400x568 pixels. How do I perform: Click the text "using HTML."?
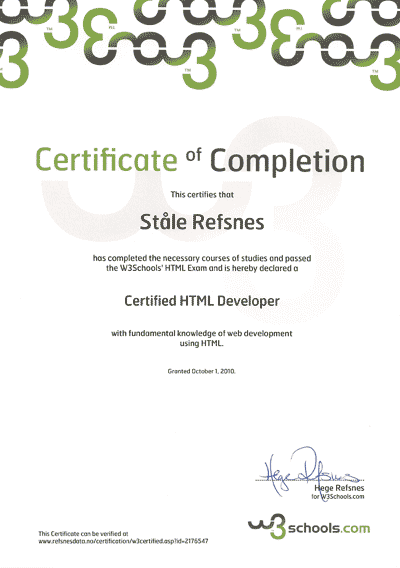[x=201, y=343]
